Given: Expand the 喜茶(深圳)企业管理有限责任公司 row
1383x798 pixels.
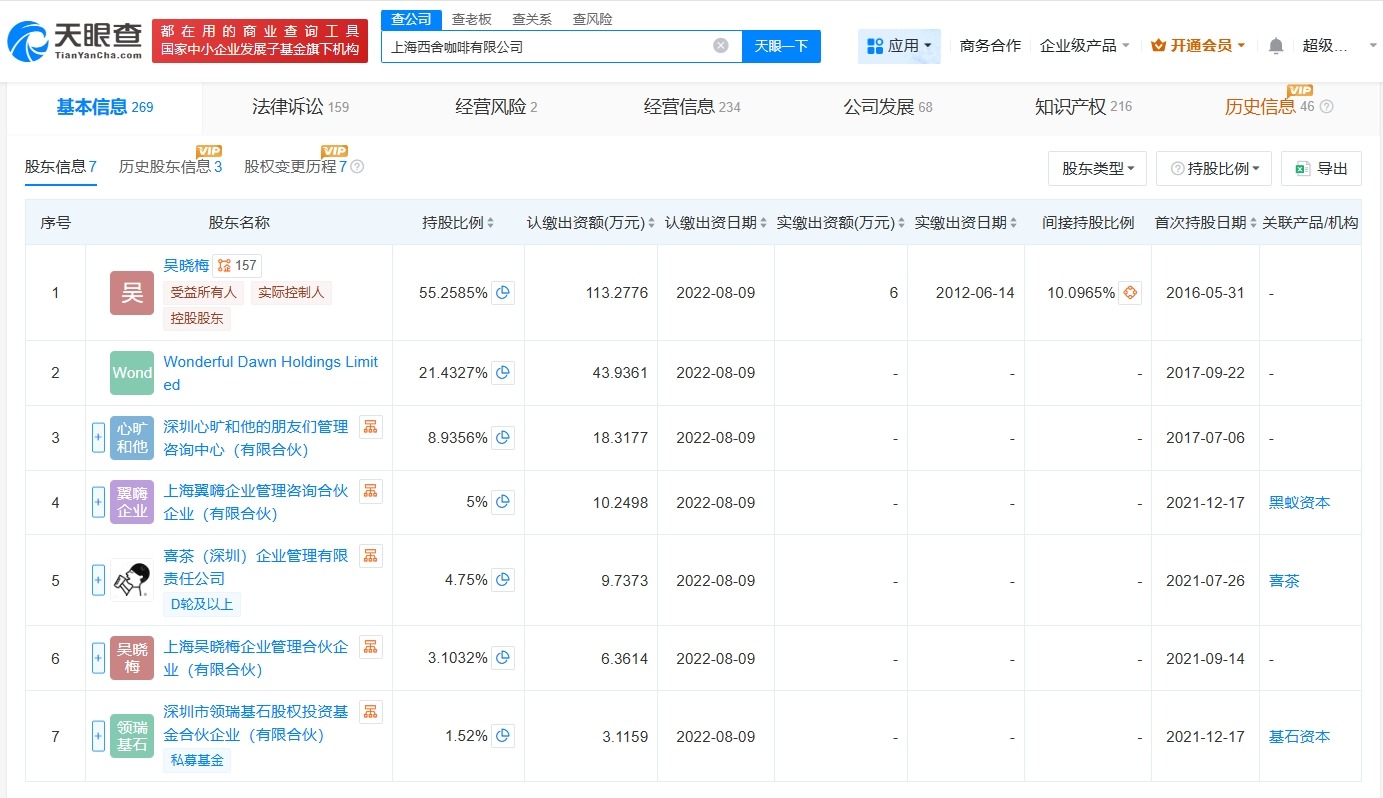Looking at the screenshot, I should pos(98,580).
